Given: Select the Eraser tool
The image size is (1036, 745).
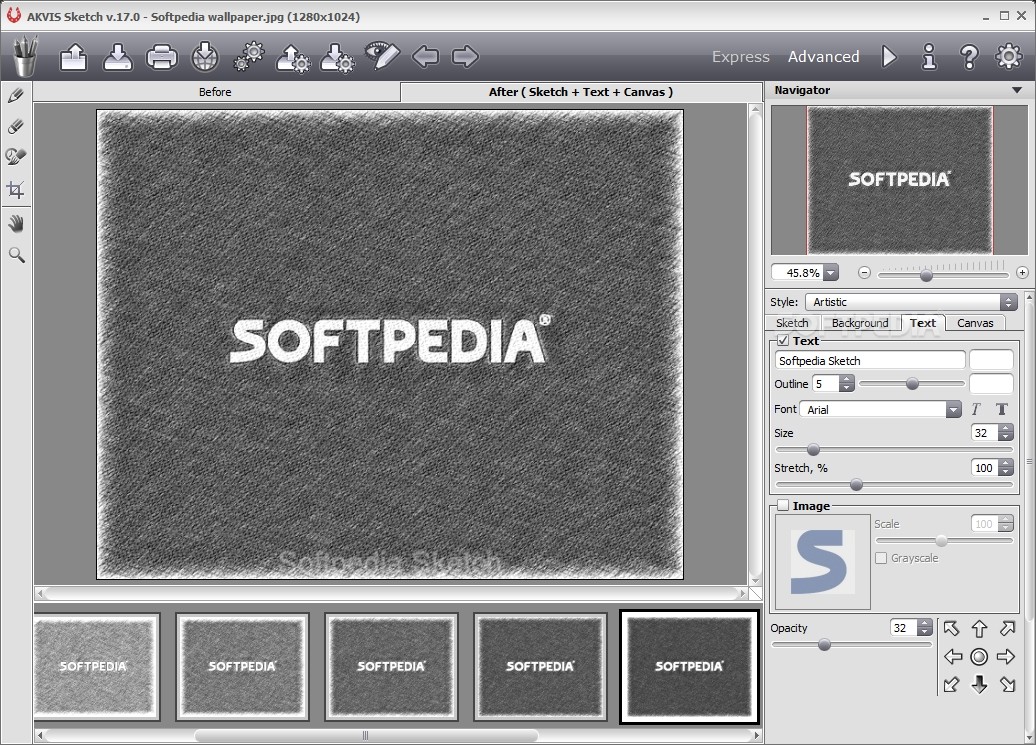Looking at the screenshot, I should point(16,126).
